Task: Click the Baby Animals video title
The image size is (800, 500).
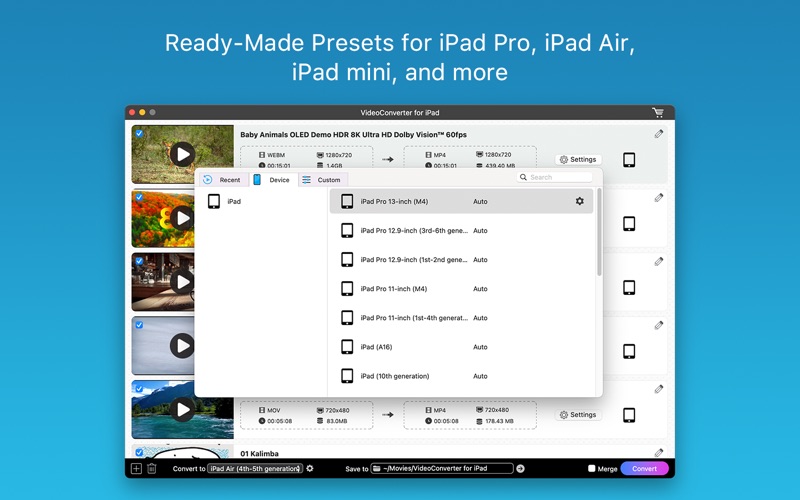Action: [x=353, y=135]
